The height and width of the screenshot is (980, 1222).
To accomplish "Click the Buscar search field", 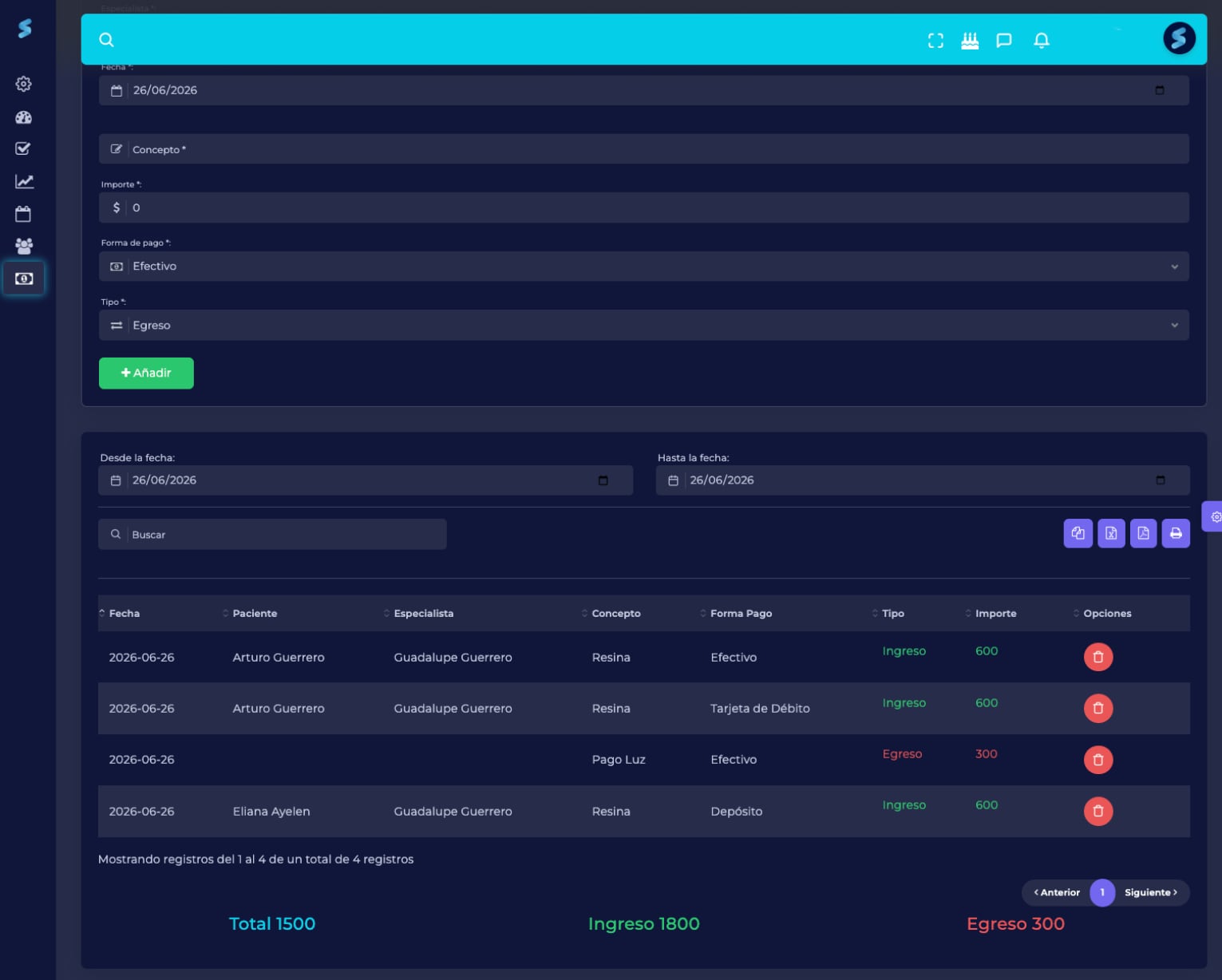I will click(x=272, y=534).
